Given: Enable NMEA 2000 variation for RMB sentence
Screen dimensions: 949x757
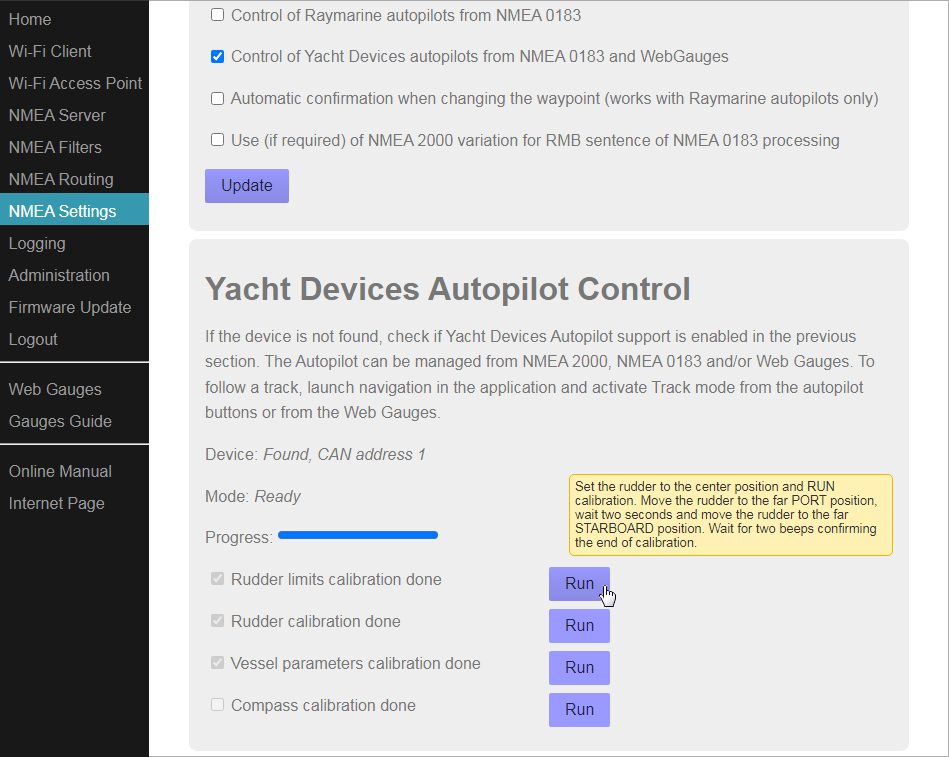Looking at the screenshot, I should pyautogui.click(x=217, y=140).
